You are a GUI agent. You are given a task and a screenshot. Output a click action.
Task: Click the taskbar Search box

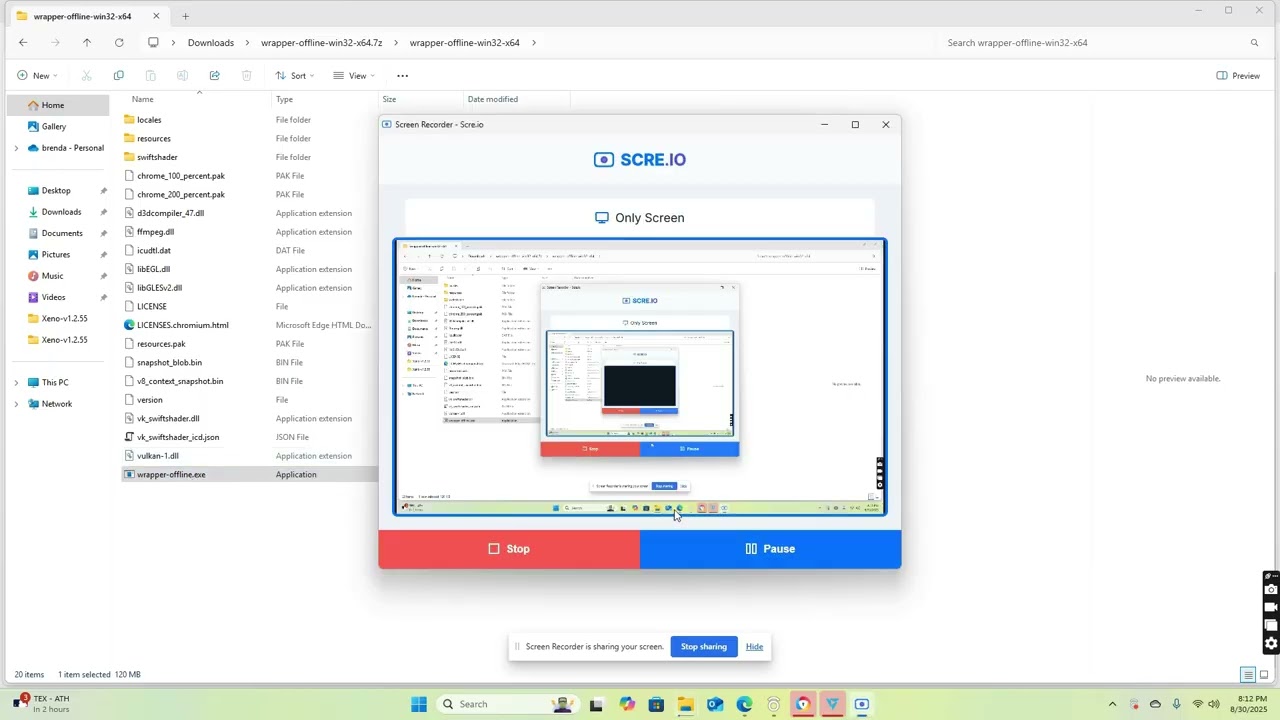(x=507, y=704)
